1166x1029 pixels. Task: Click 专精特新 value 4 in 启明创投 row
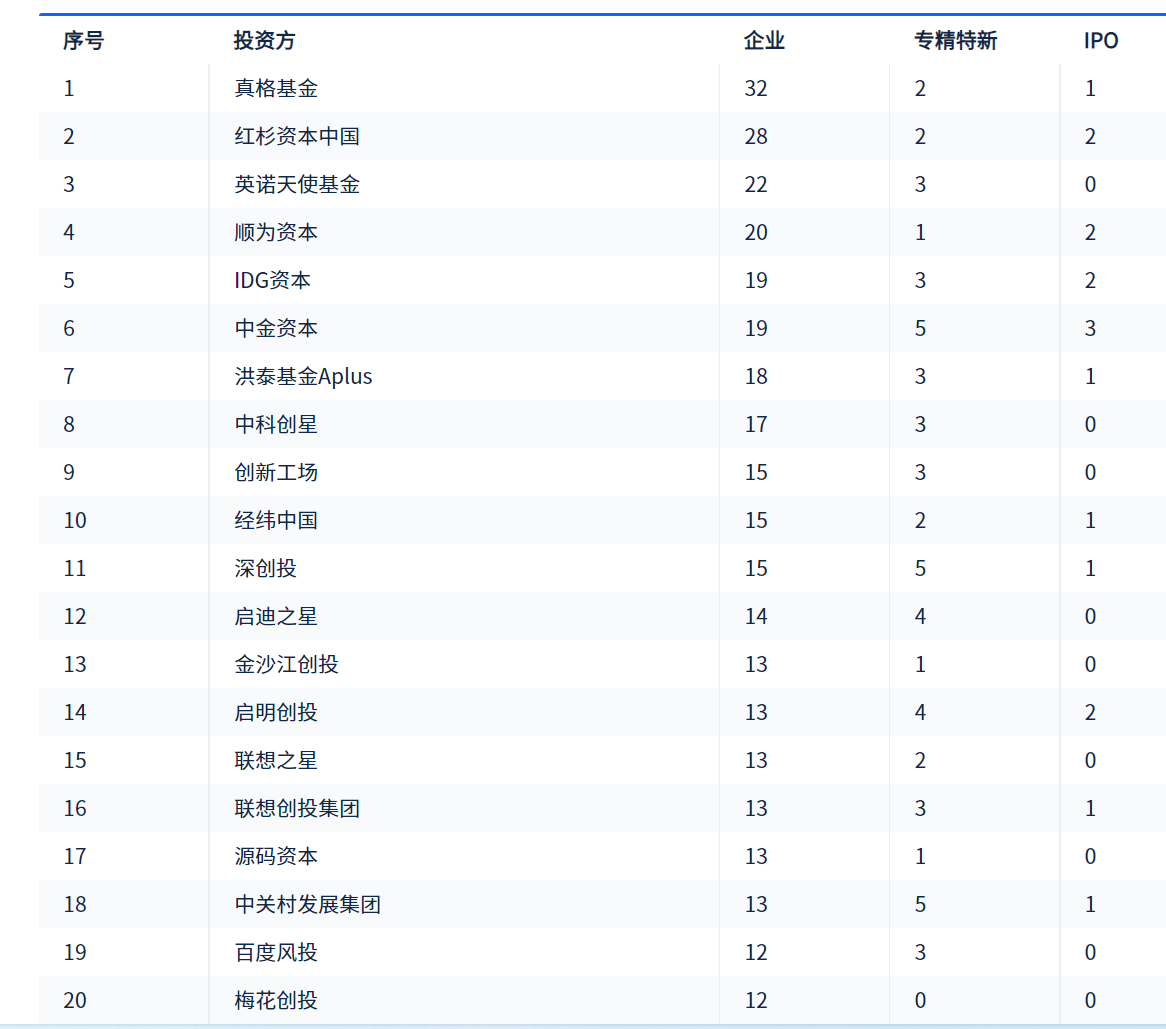tap(920, 712)
